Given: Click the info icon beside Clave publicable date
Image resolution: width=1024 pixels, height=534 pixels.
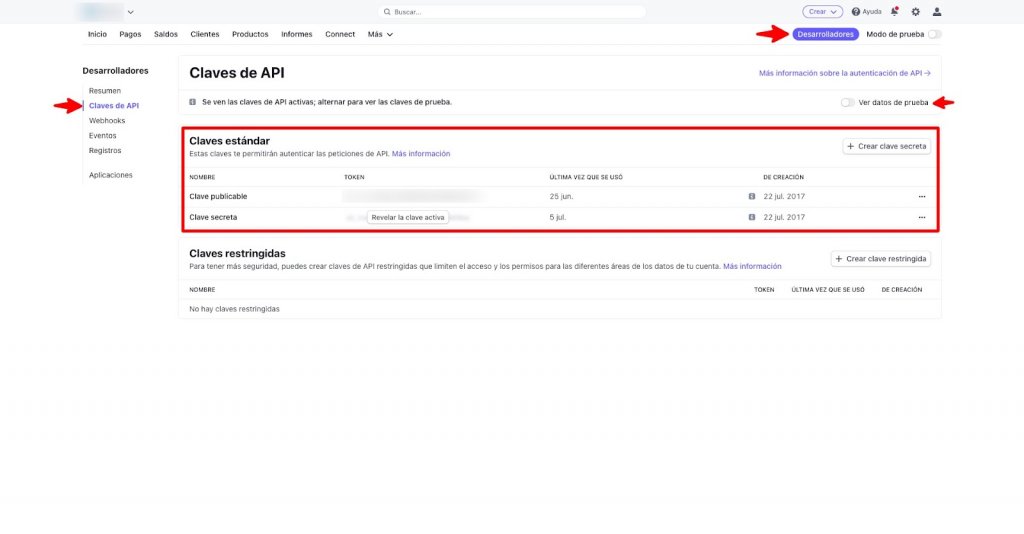Looking at the screenshot, I should tap(752, 196).
